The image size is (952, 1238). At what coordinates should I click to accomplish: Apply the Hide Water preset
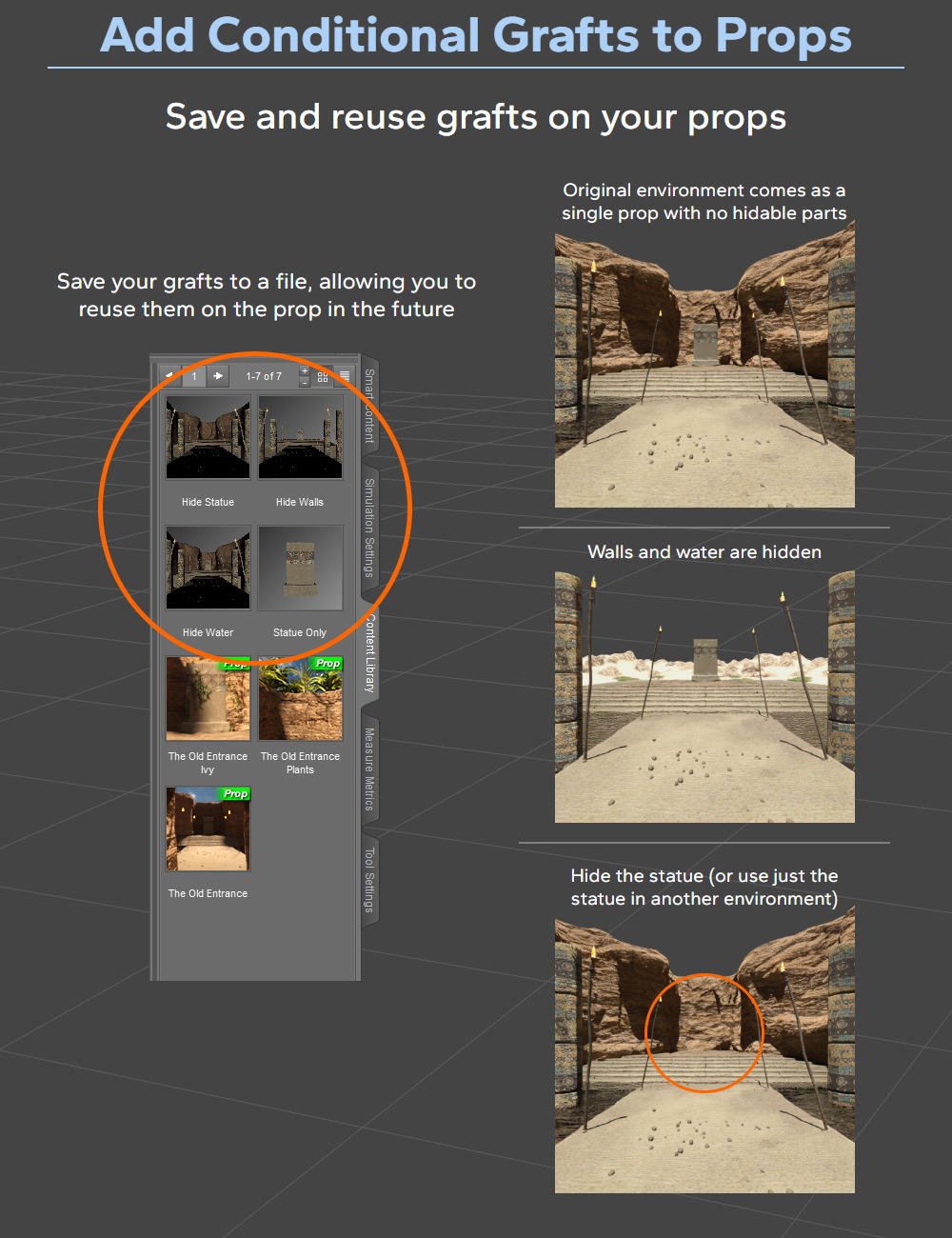tap(208, 568)
